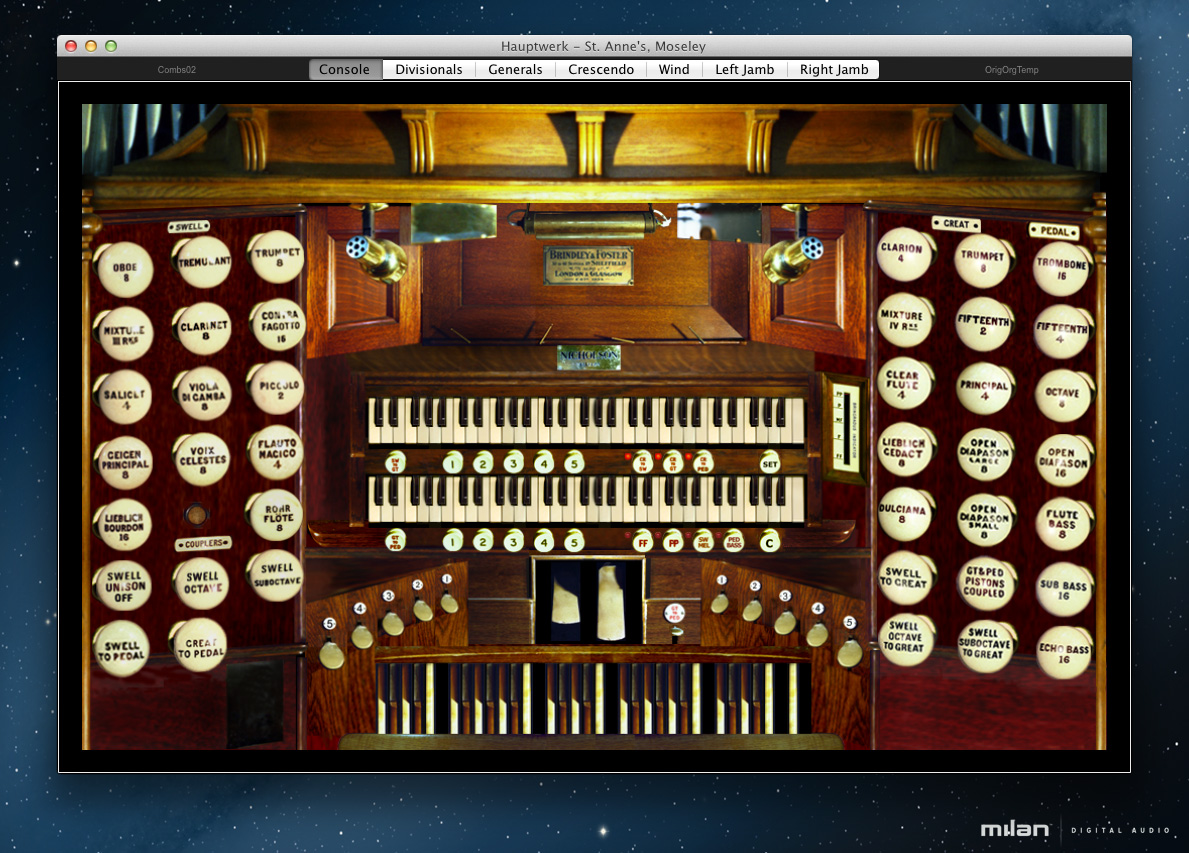Viewport: 1189px width, 853px height.
Task: Click piston 1 below the lower keyboard
Action: [453, 541]
